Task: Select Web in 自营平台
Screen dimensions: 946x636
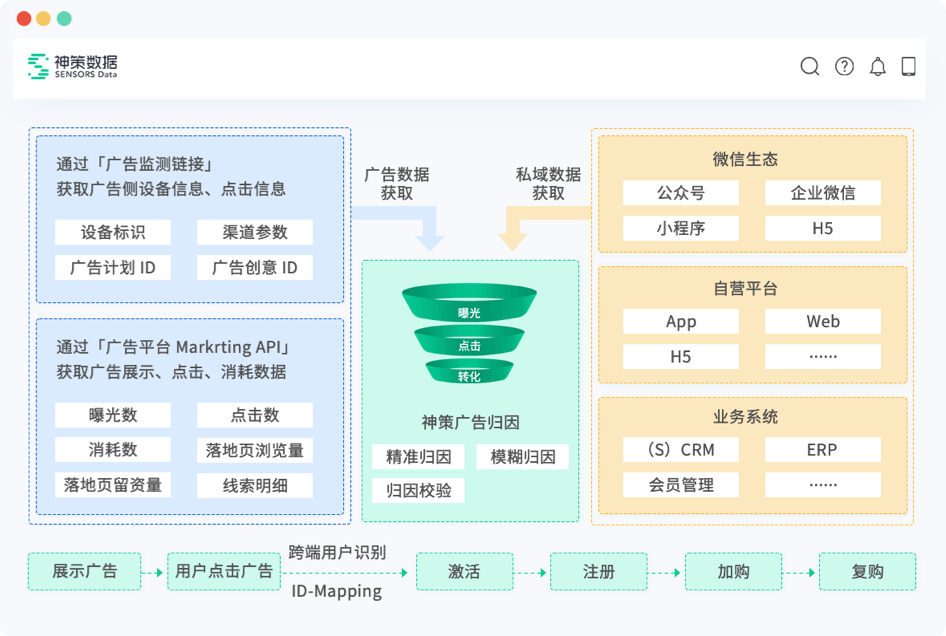Action: point(823,321)
